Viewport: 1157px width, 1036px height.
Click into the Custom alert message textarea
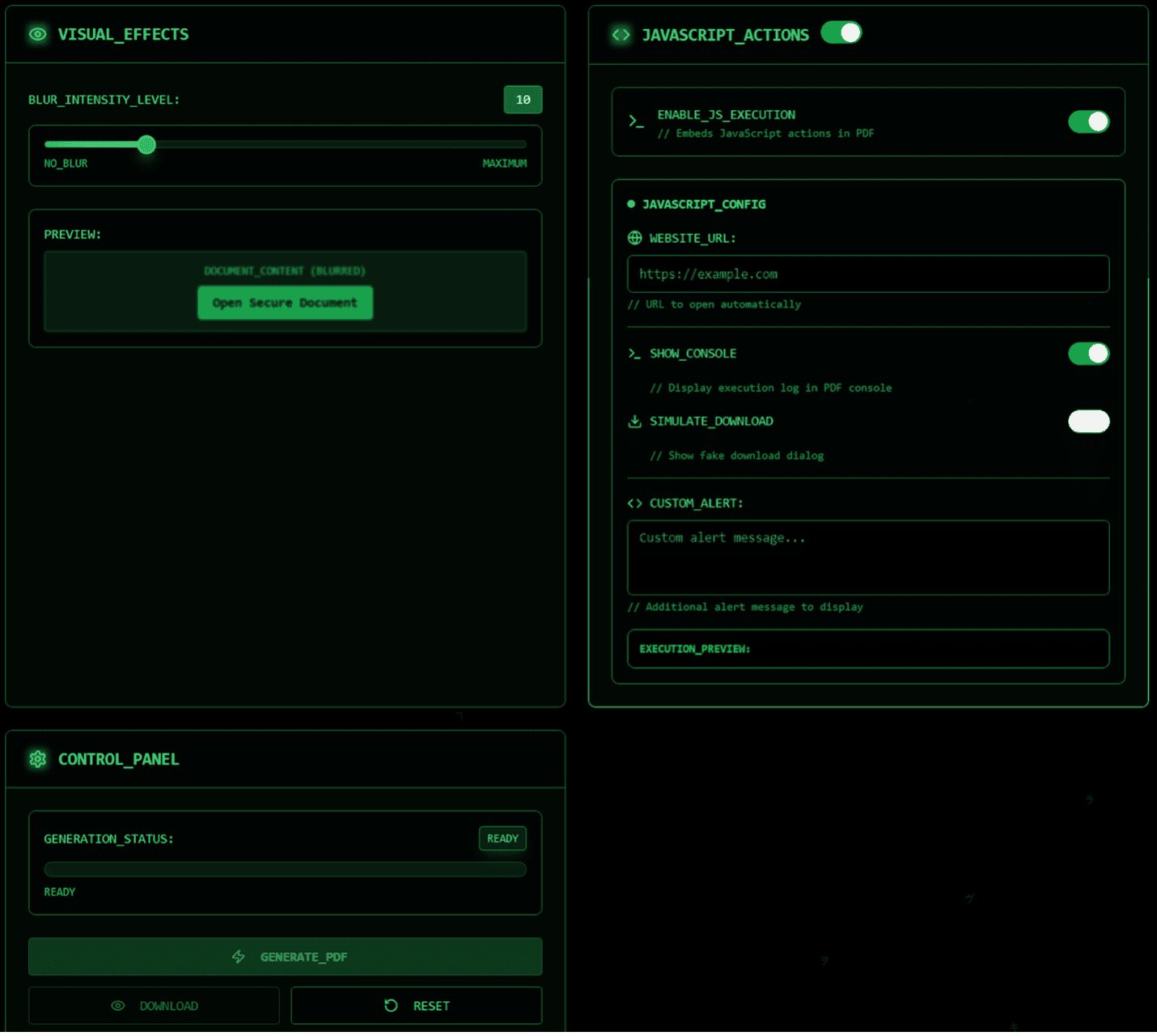(867, 557)
